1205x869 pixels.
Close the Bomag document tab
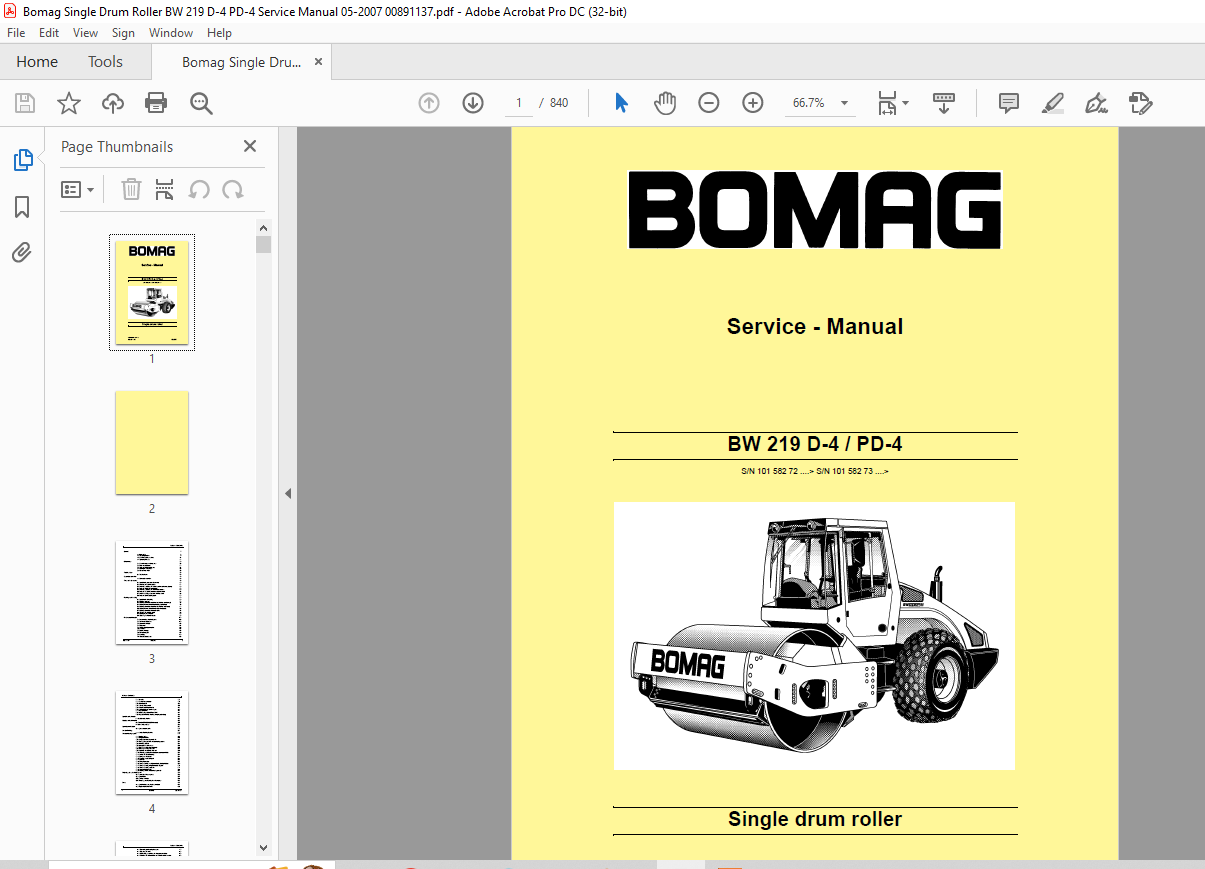[318, 62]
